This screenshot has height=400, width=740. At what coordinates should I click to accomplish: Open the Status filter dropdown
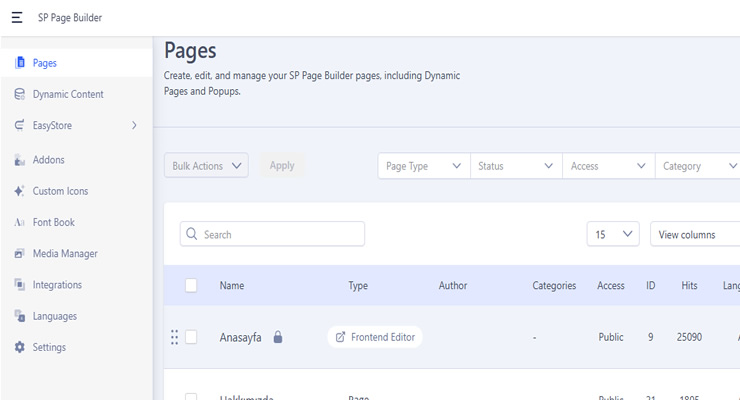click(516, 166)
